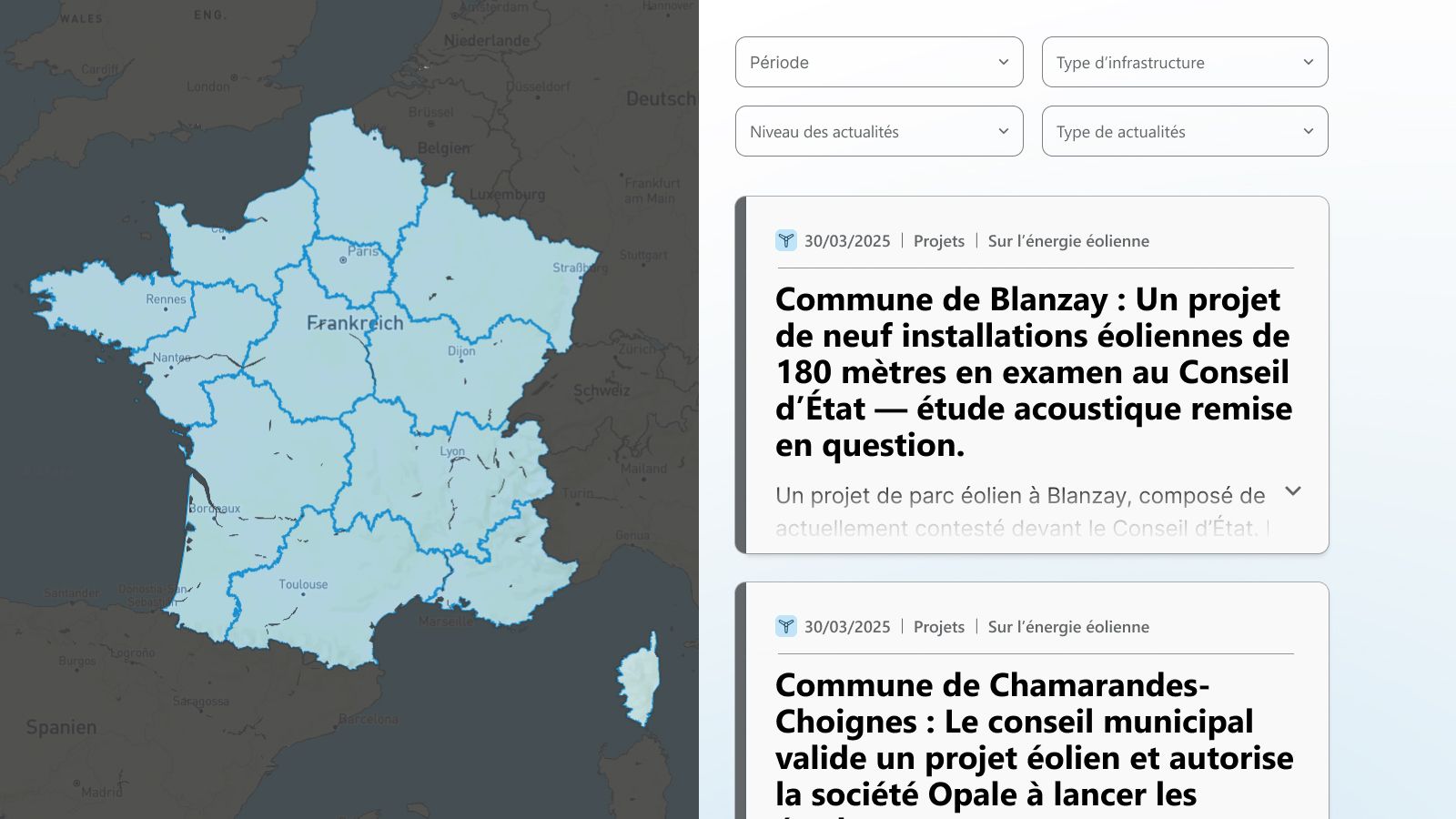
Task: Click wind turbine icon on Chamarandes-Choignes article
Action: click(x=785, y=627)
